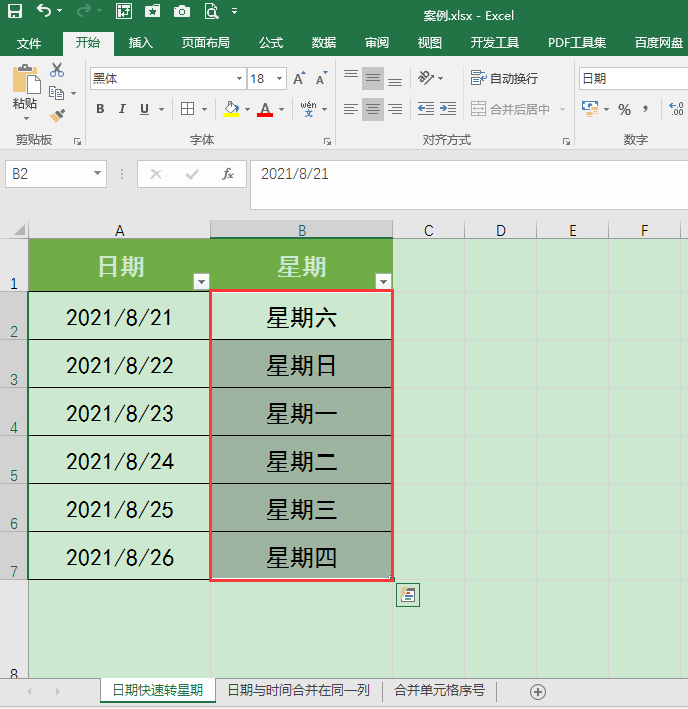Select cell containing 星期四

click(302, 556)
